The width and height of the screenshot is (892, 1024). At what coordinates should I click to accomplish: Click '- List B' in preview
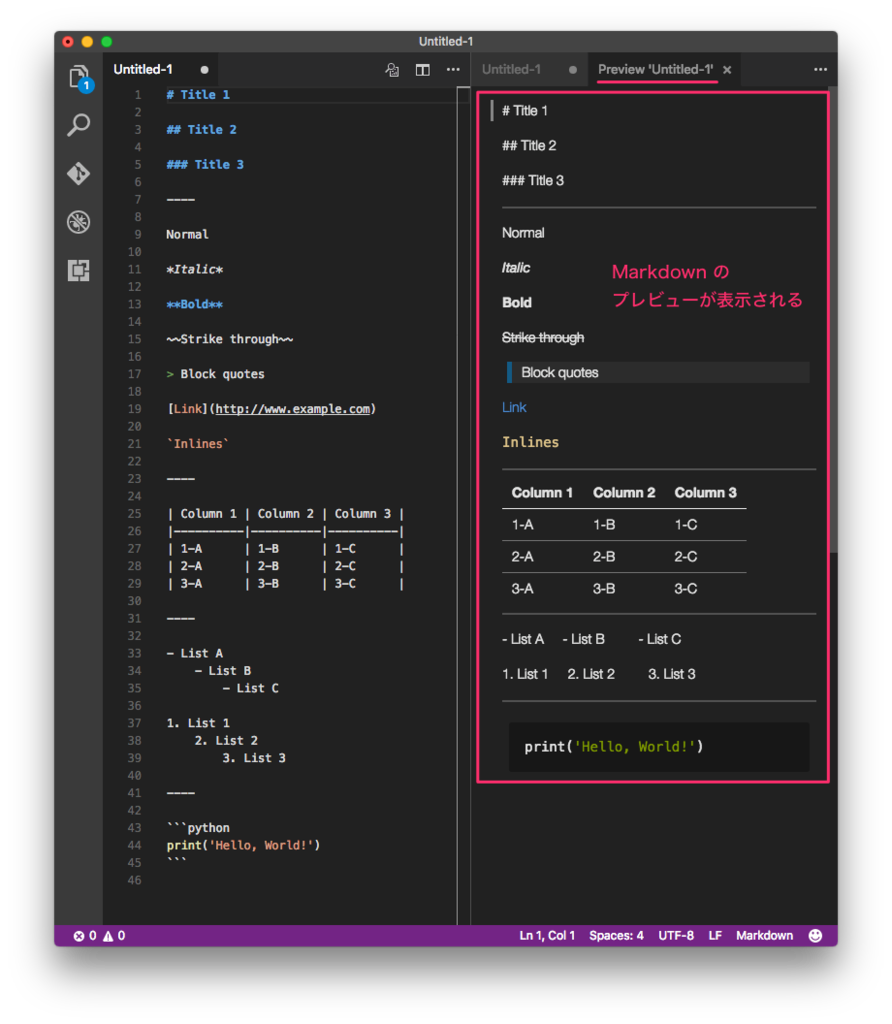pos(583,639)
